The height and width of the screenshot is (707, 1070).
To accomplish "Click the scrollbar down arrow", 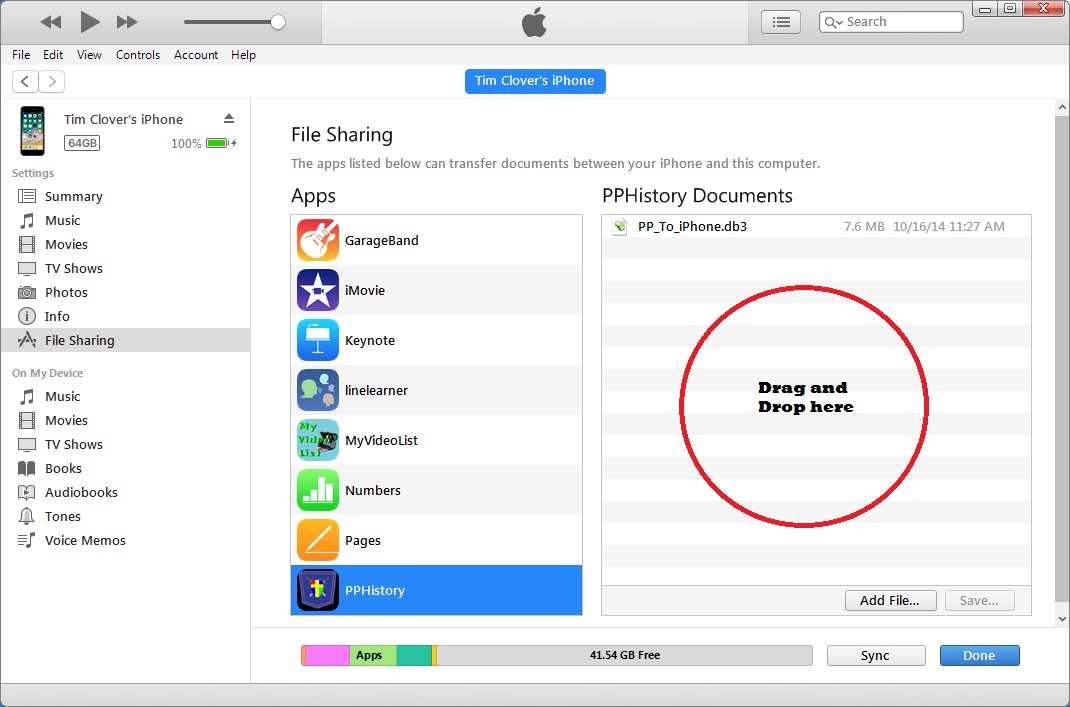I will [1062, 619].
